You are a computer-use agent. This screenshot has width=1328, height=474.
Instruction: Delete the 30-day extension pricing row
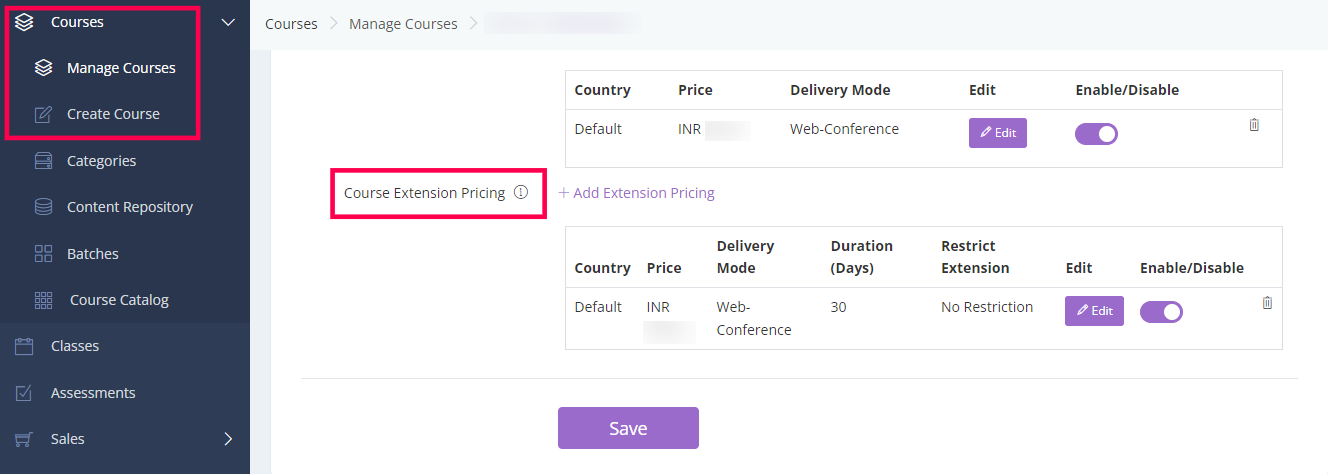pos(1267,302)
